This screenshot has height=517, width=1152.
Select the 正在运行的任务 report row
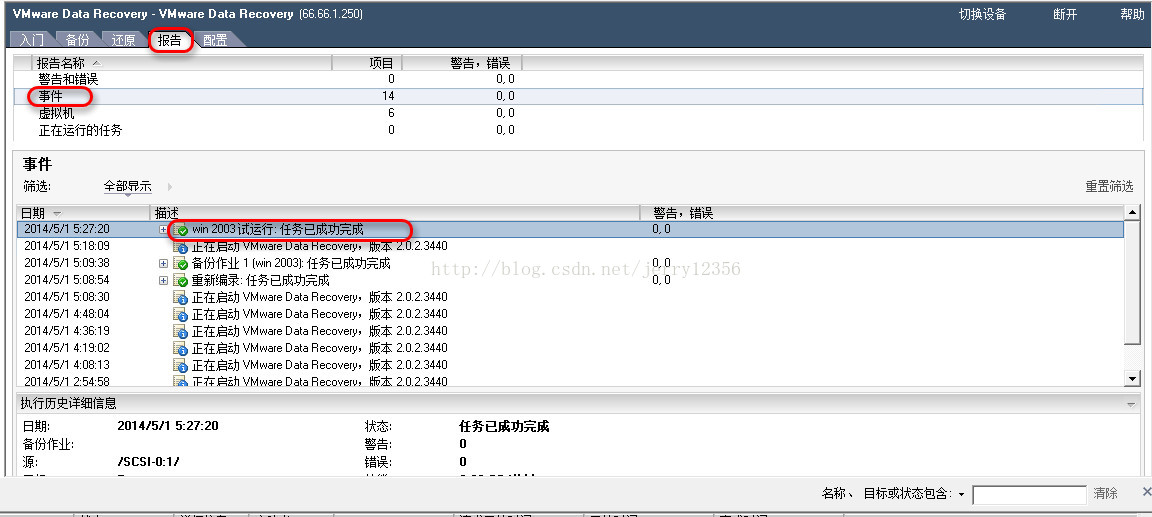point(579,130)
